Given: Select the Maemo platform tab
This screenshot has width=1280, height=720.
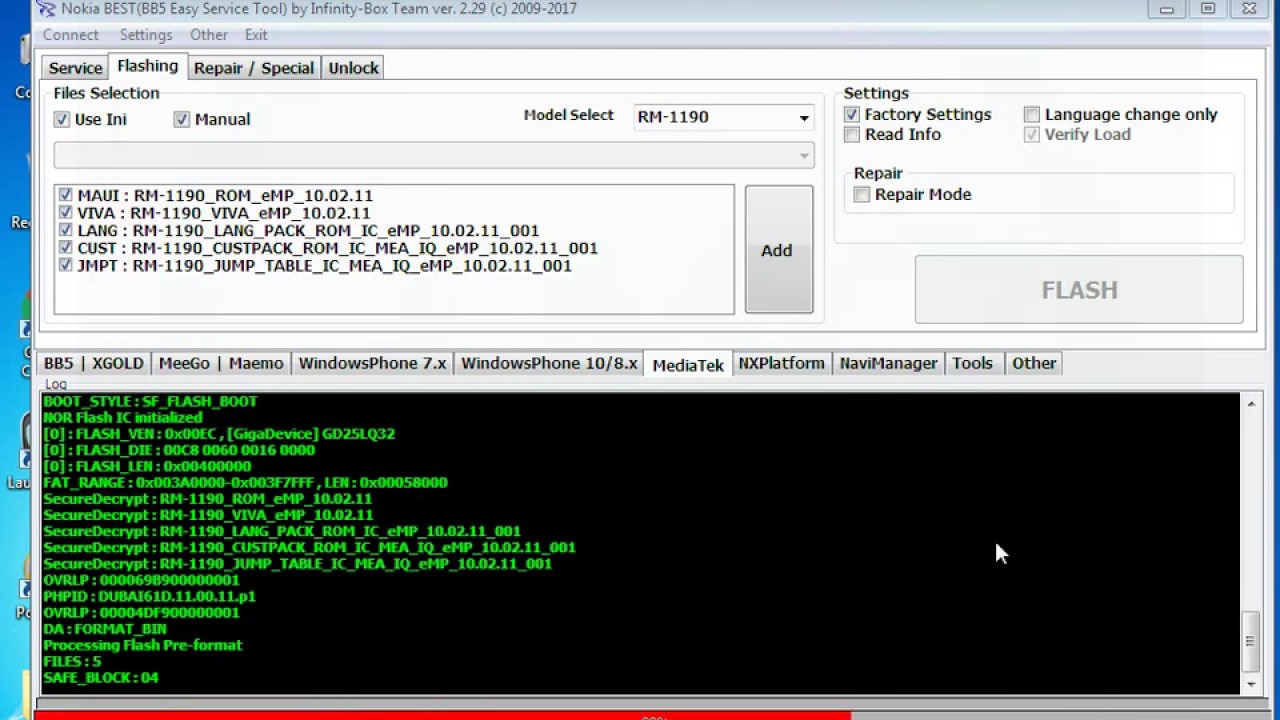Looking at the screenshot, I should pyautogui.click(x=256, y=363).
